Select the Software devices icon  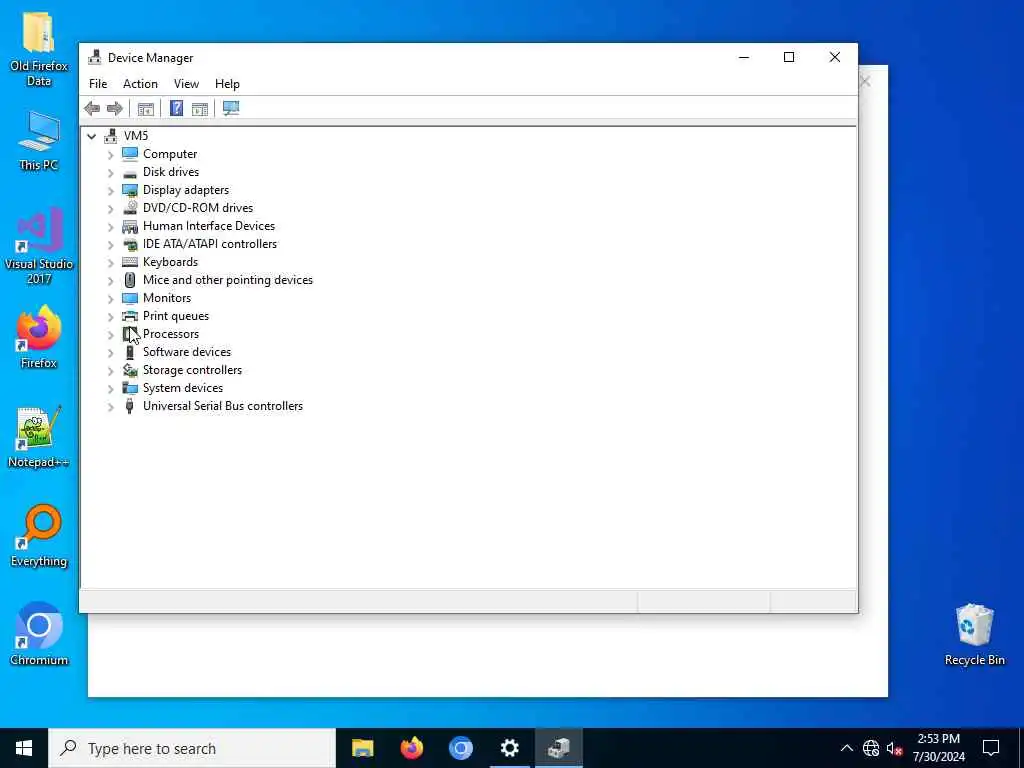tap(130, 352)
